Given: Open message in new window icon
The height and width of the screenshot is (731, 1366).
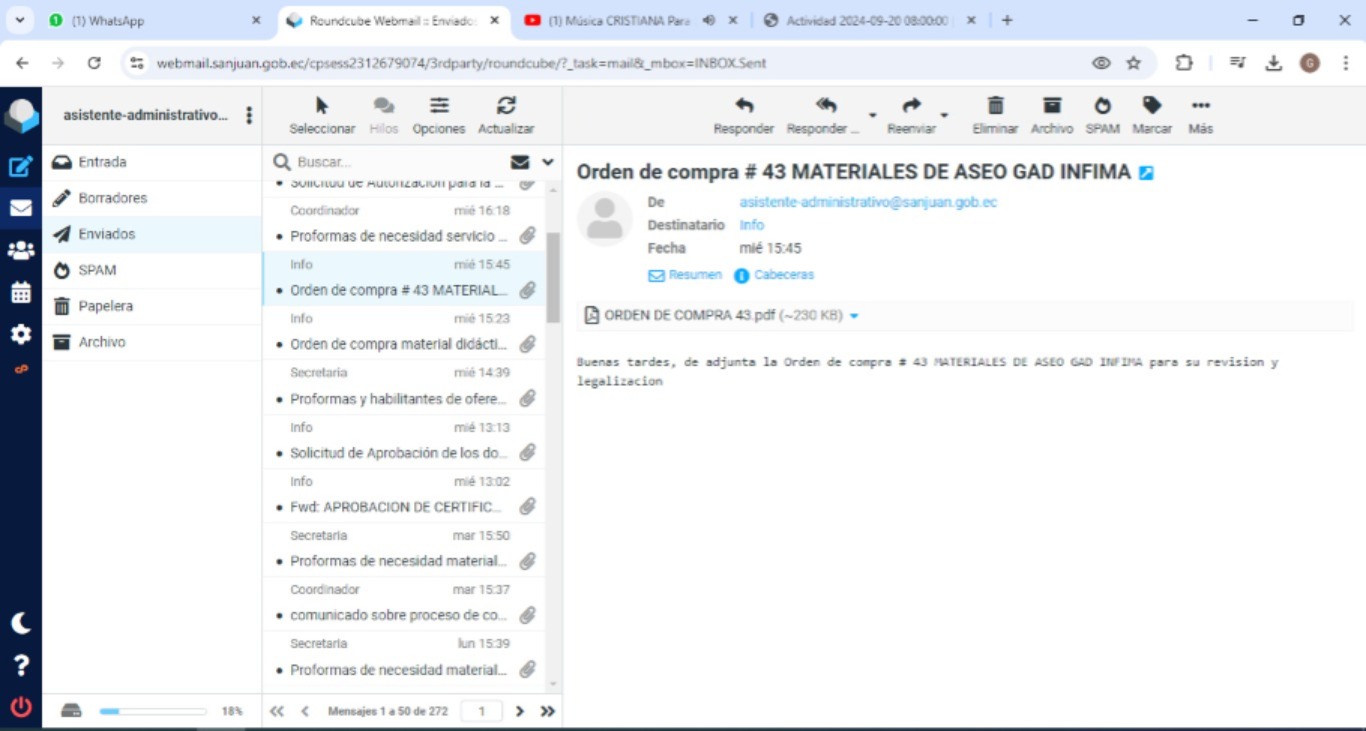Looking at the screenshot, I should click(x=1146, y=173).
